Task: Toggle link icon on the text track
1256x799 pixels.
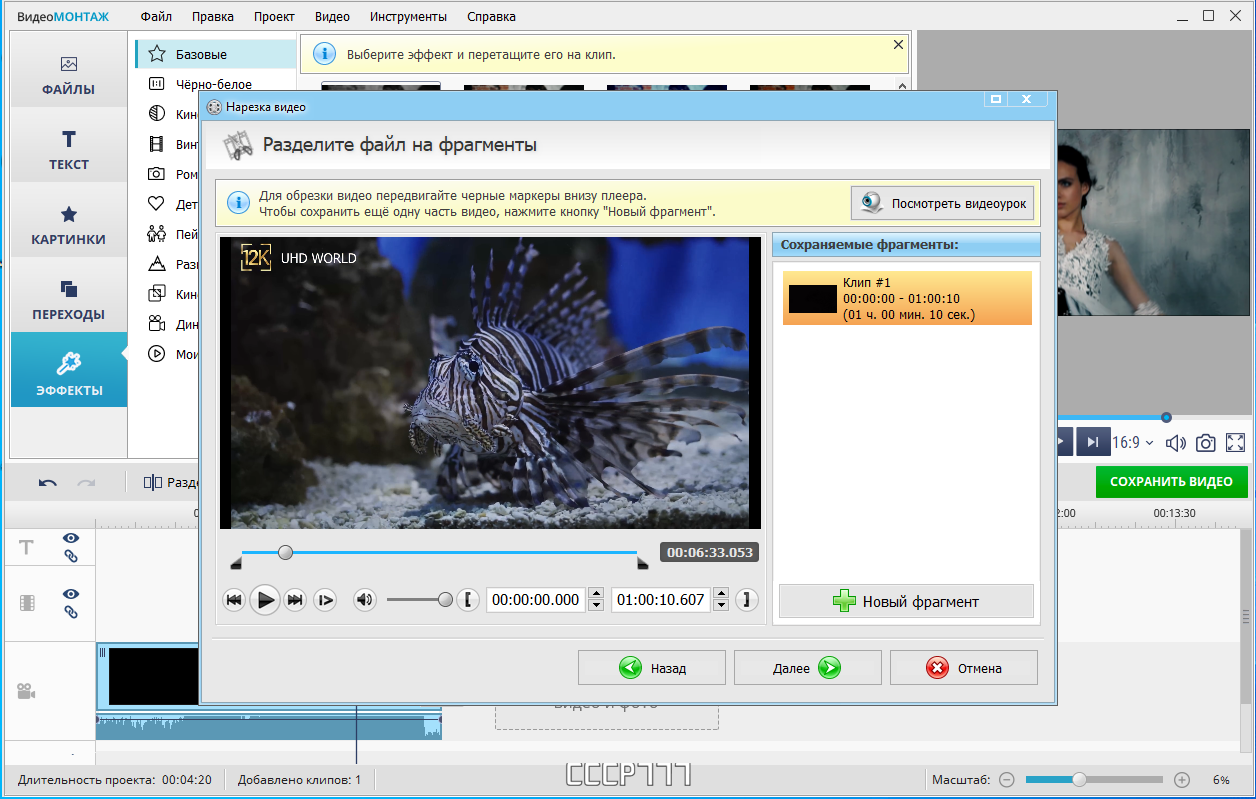Action: pyautogui.click(x=71, y=556)
